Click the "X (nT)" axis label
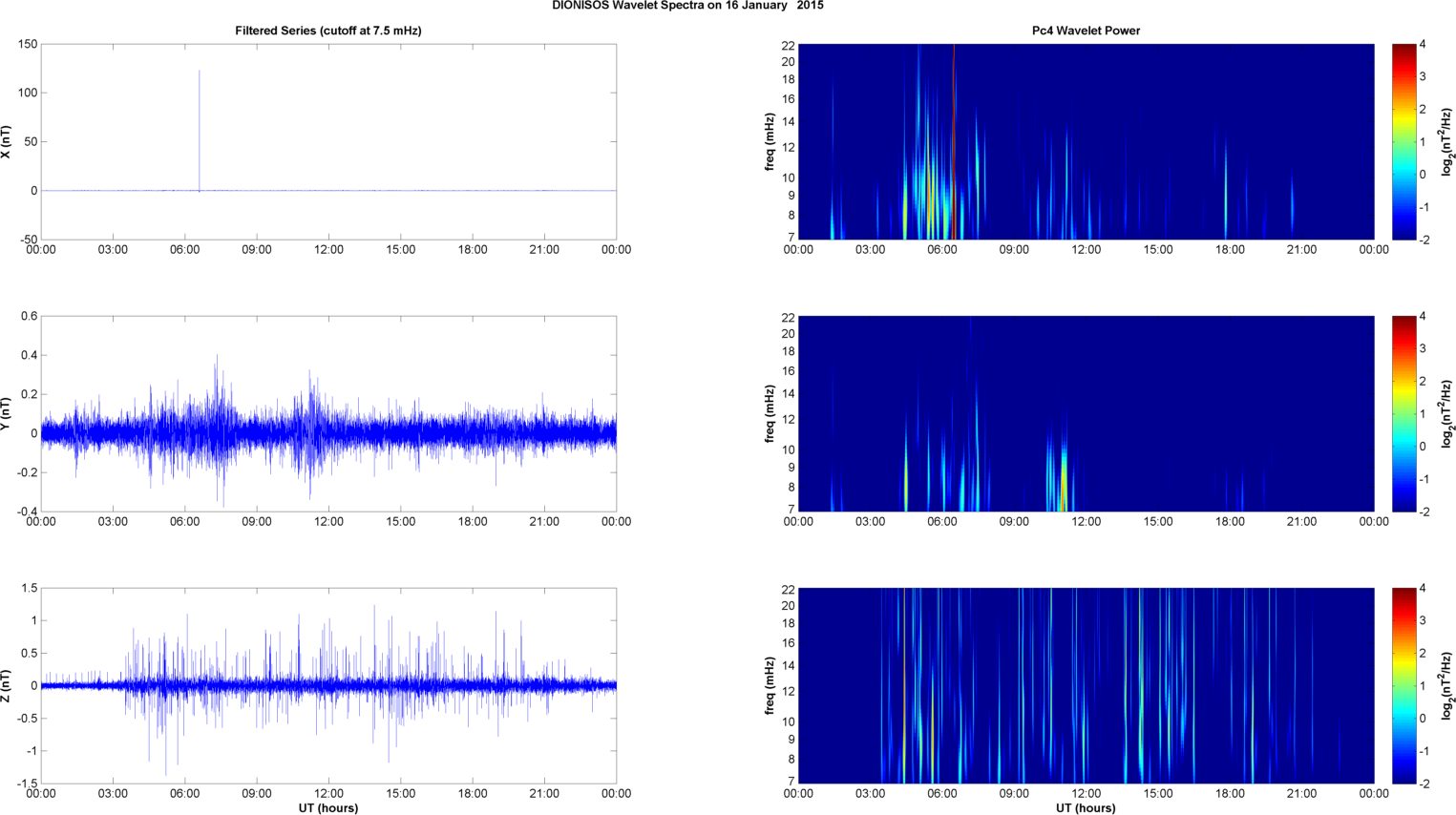Screen dimensions: 1456x815 click(8, 141)
